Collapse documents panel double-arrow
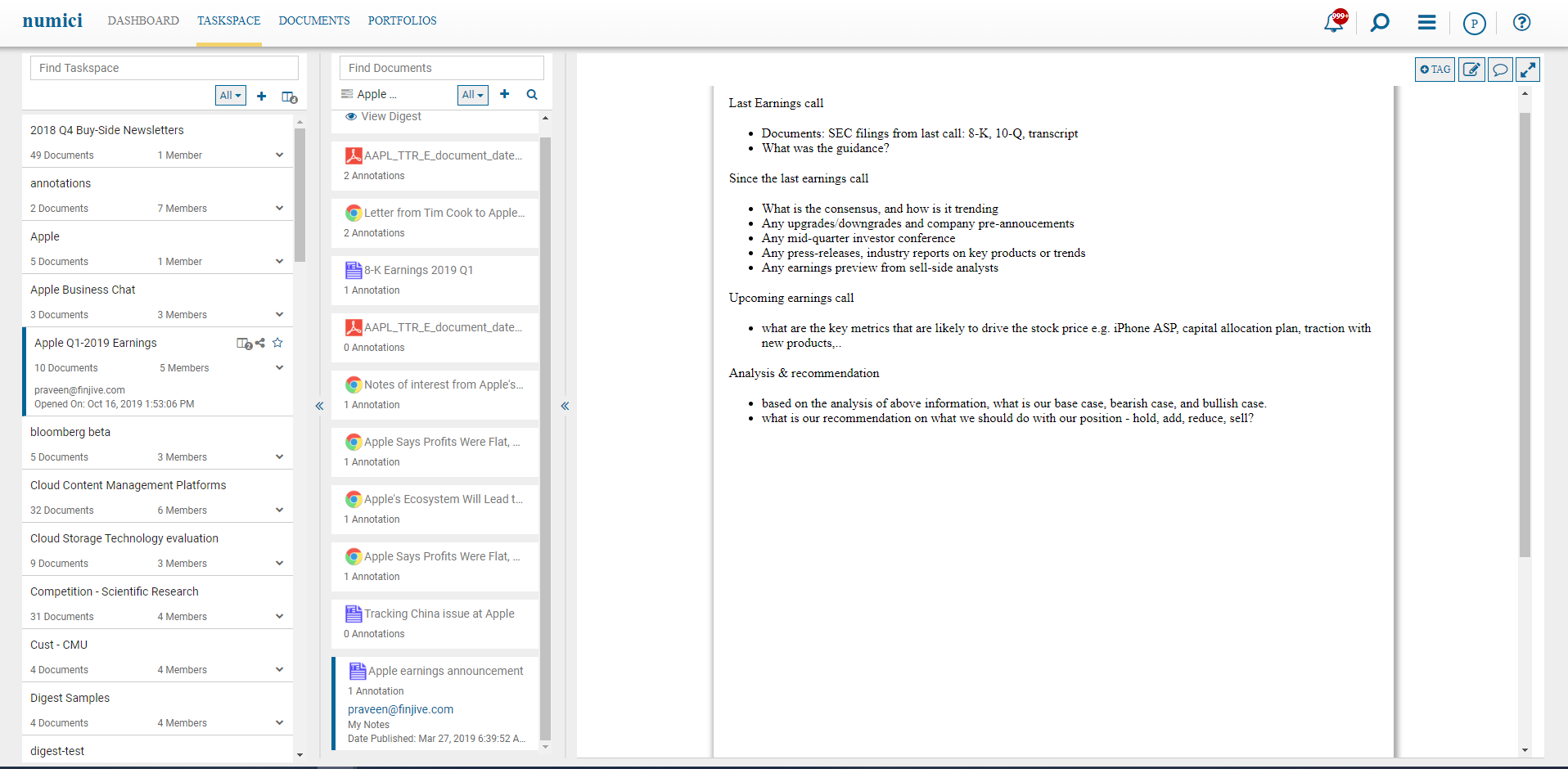Viewport: 1568px width, 769px height. [x=565, y=406]
